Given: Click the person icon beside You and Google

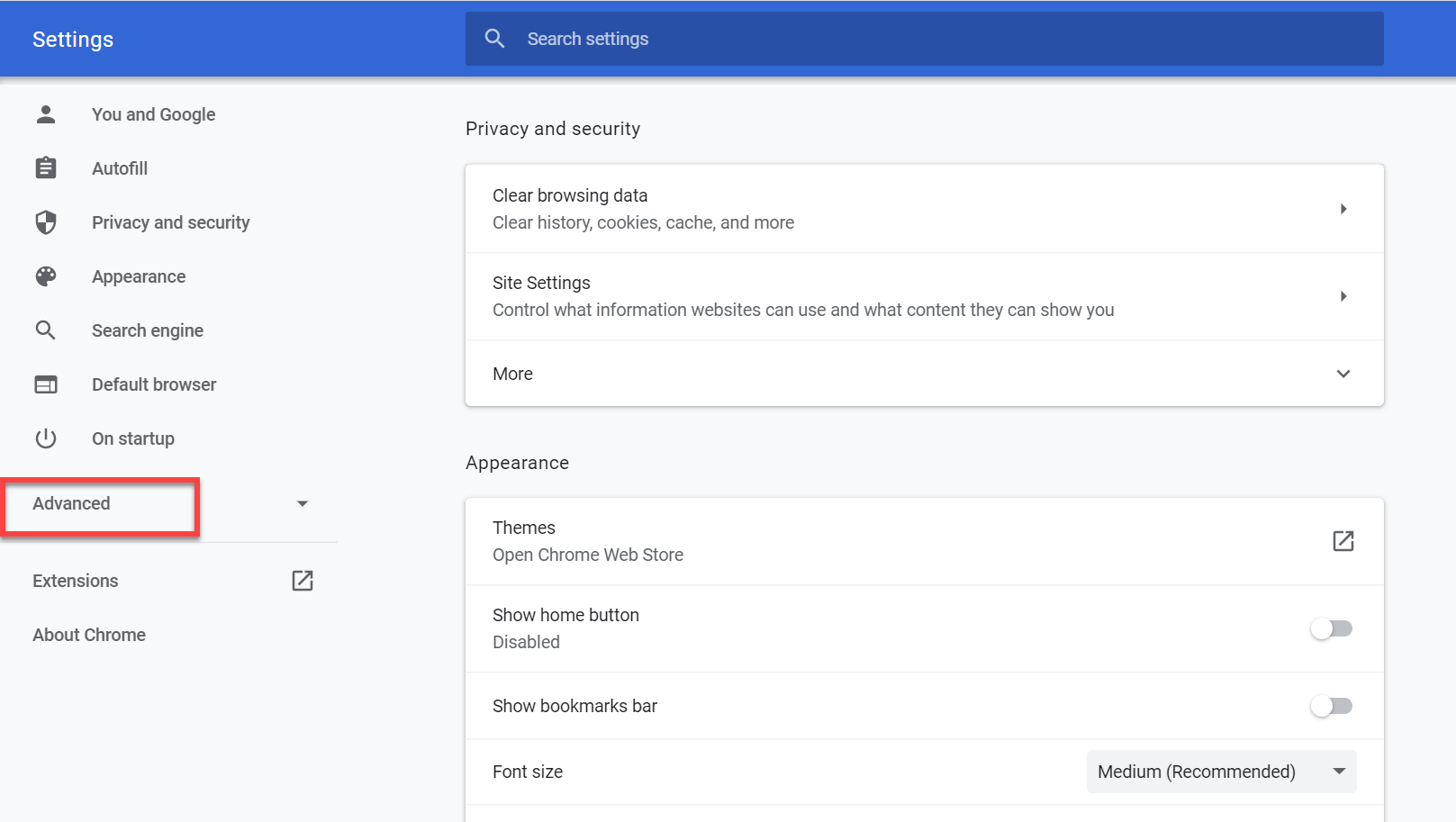Looking at the screenshot, I should pyautogui.click(x=46, y=114).
